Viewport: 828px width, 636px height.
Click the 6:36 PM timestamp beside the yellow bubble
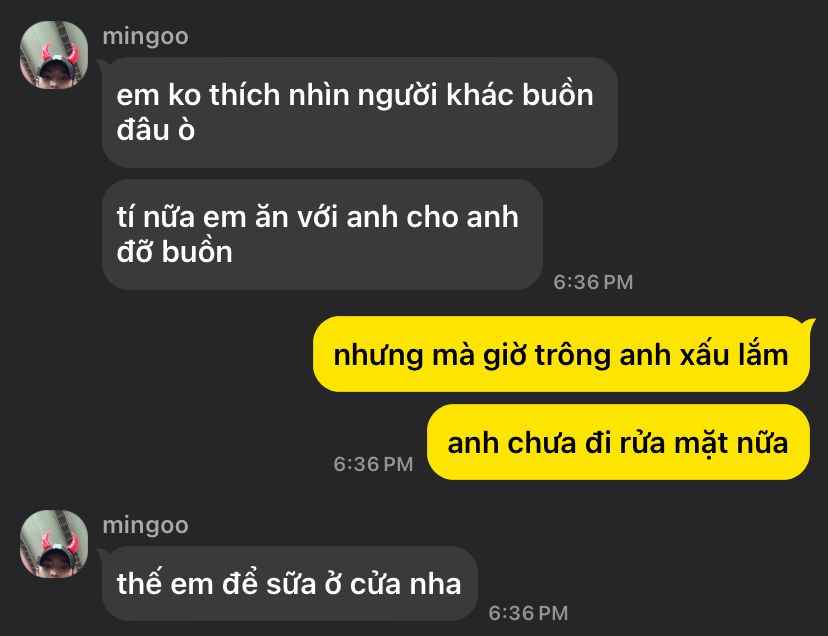point(373,464)
